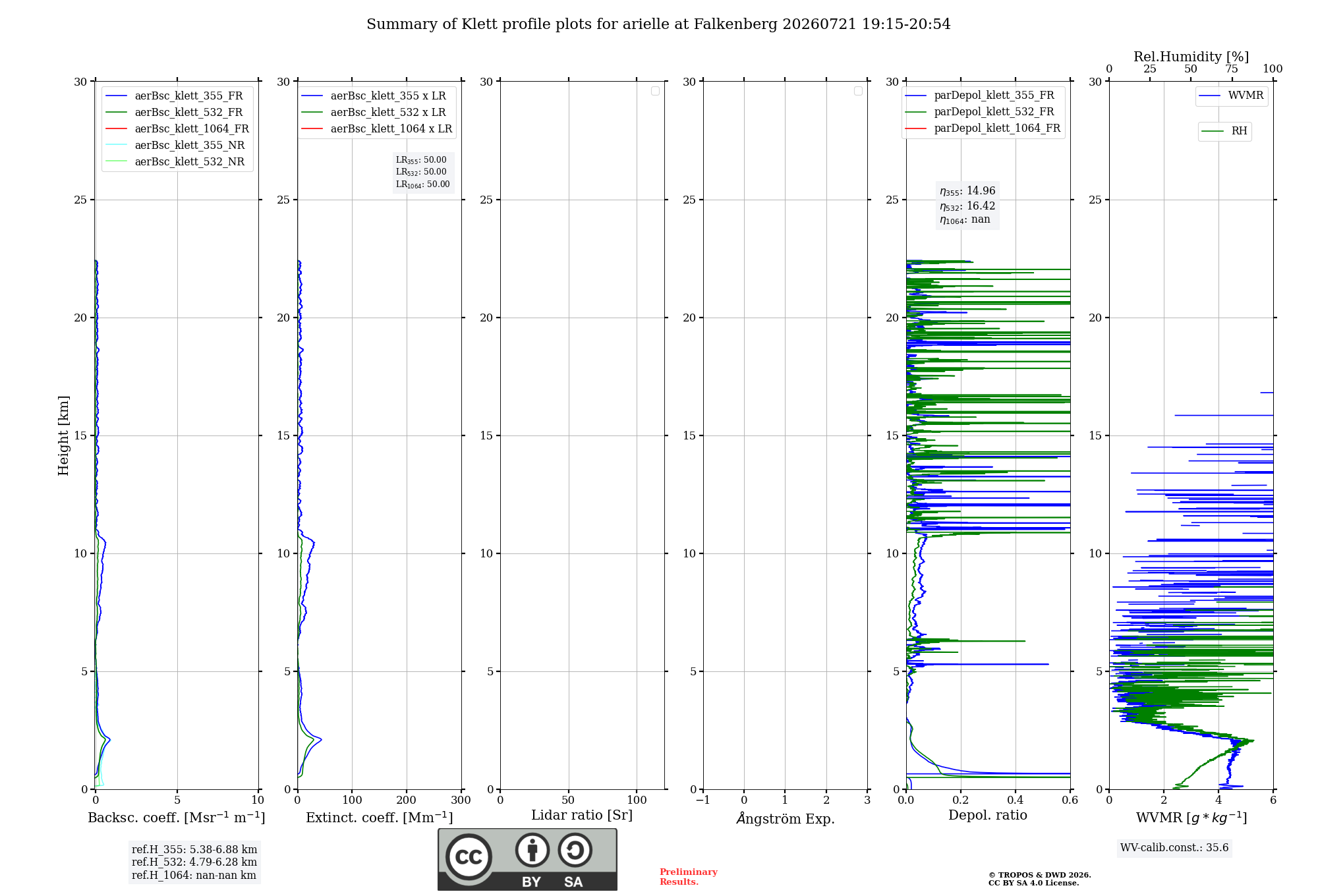The width and height of the screenshot is (1318, 896).
Task: Click the red parDepol_klett_1064_FR legend entry
Action: coord(983,128)
